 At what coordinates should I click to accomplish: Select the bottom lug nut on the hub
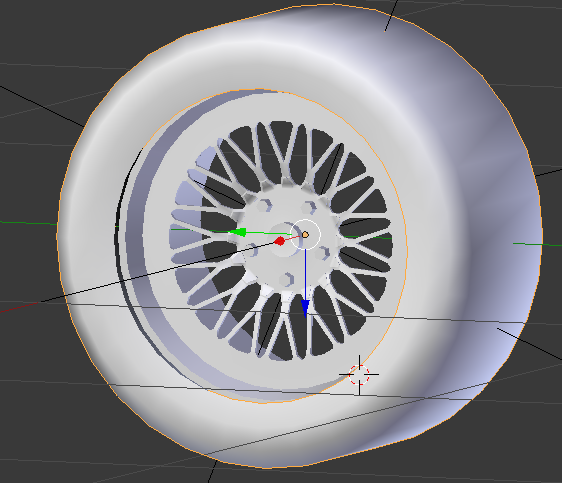coord(287,279)
